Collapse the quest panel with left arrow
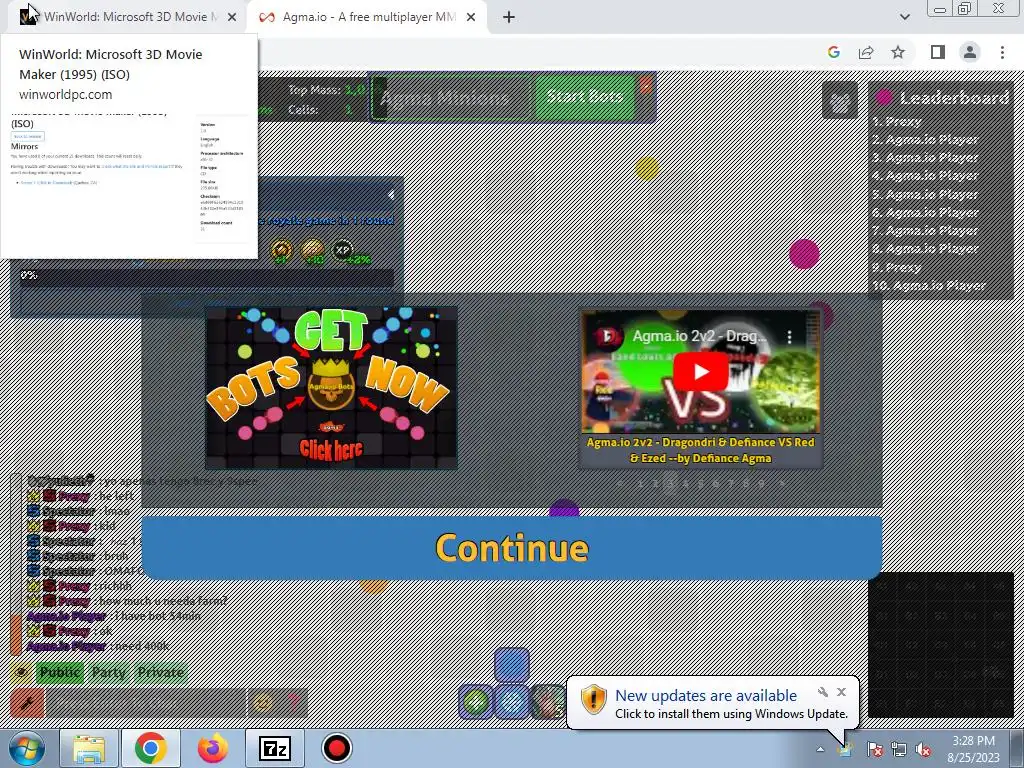Image resolution: width=1024 pixels, height=768 pixels. 391,195
